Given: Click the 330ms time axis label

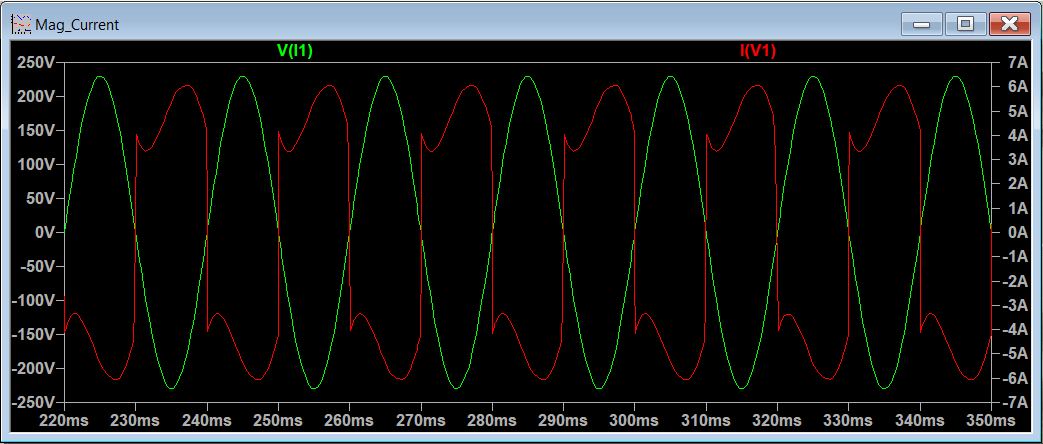Looking at the screenshot, I should 848,421.
